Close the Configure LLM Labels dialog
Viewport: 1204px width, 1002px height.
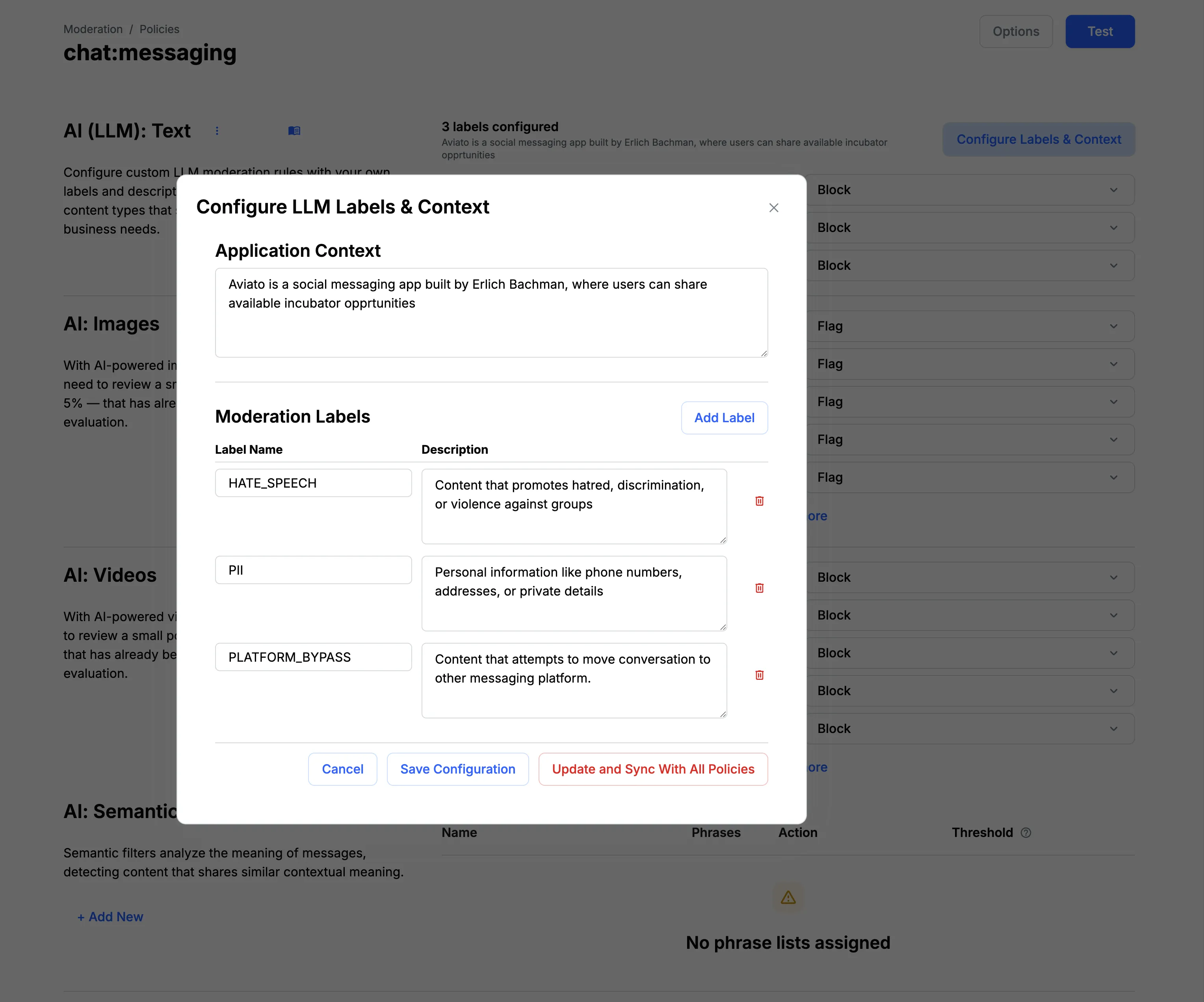pos(773,208)
